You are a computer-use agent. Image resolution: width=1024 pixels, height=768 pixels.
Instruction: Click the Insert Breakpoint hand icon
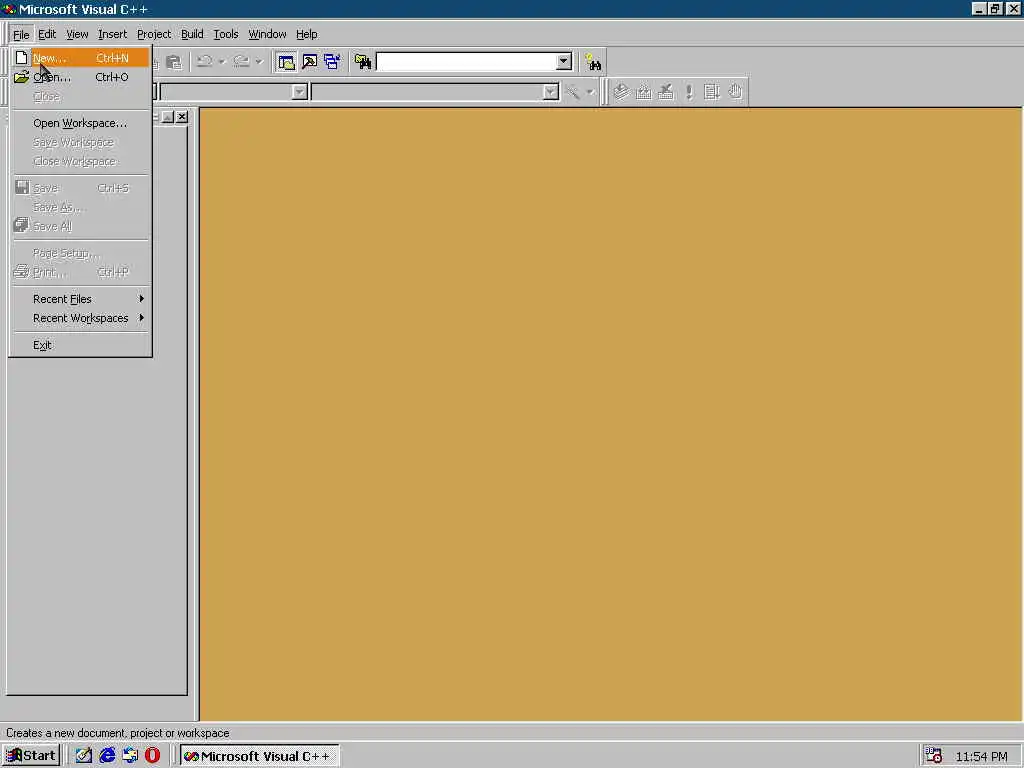point(735,92)
